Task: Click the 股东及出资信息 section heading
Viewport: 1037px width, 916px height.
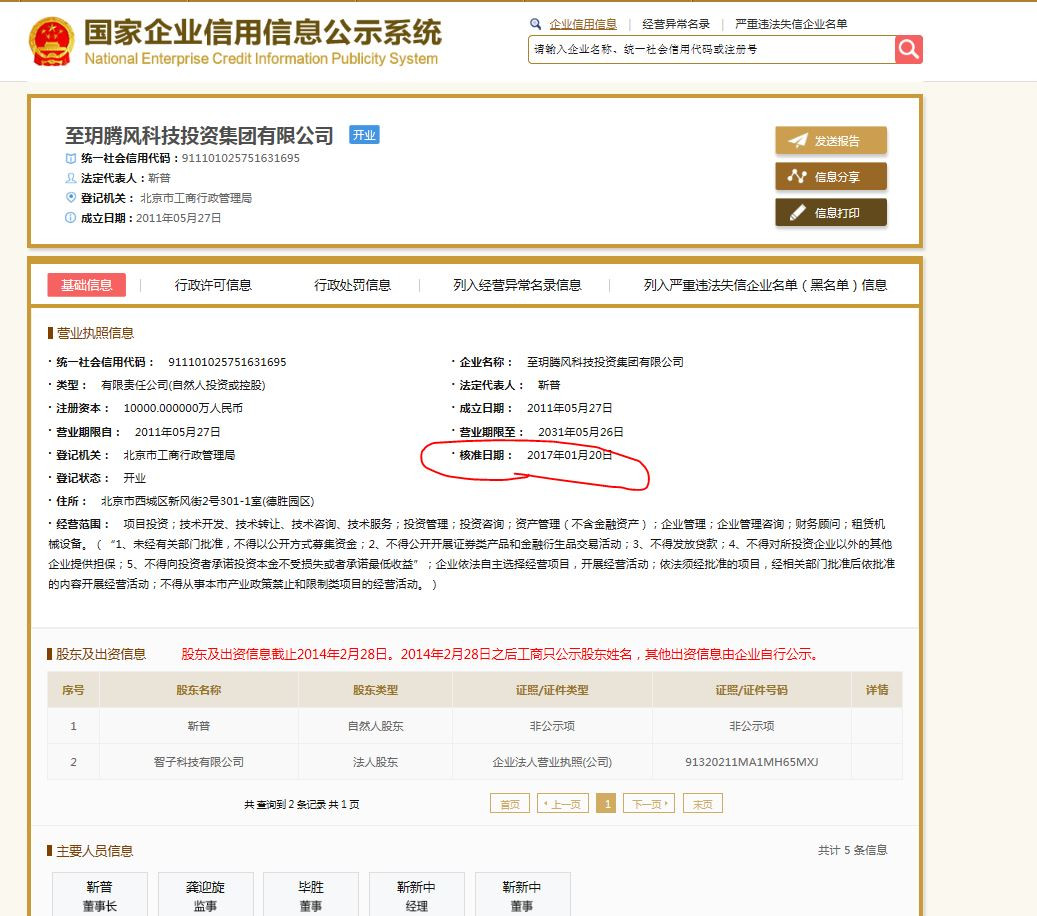Action: [101, 654]
